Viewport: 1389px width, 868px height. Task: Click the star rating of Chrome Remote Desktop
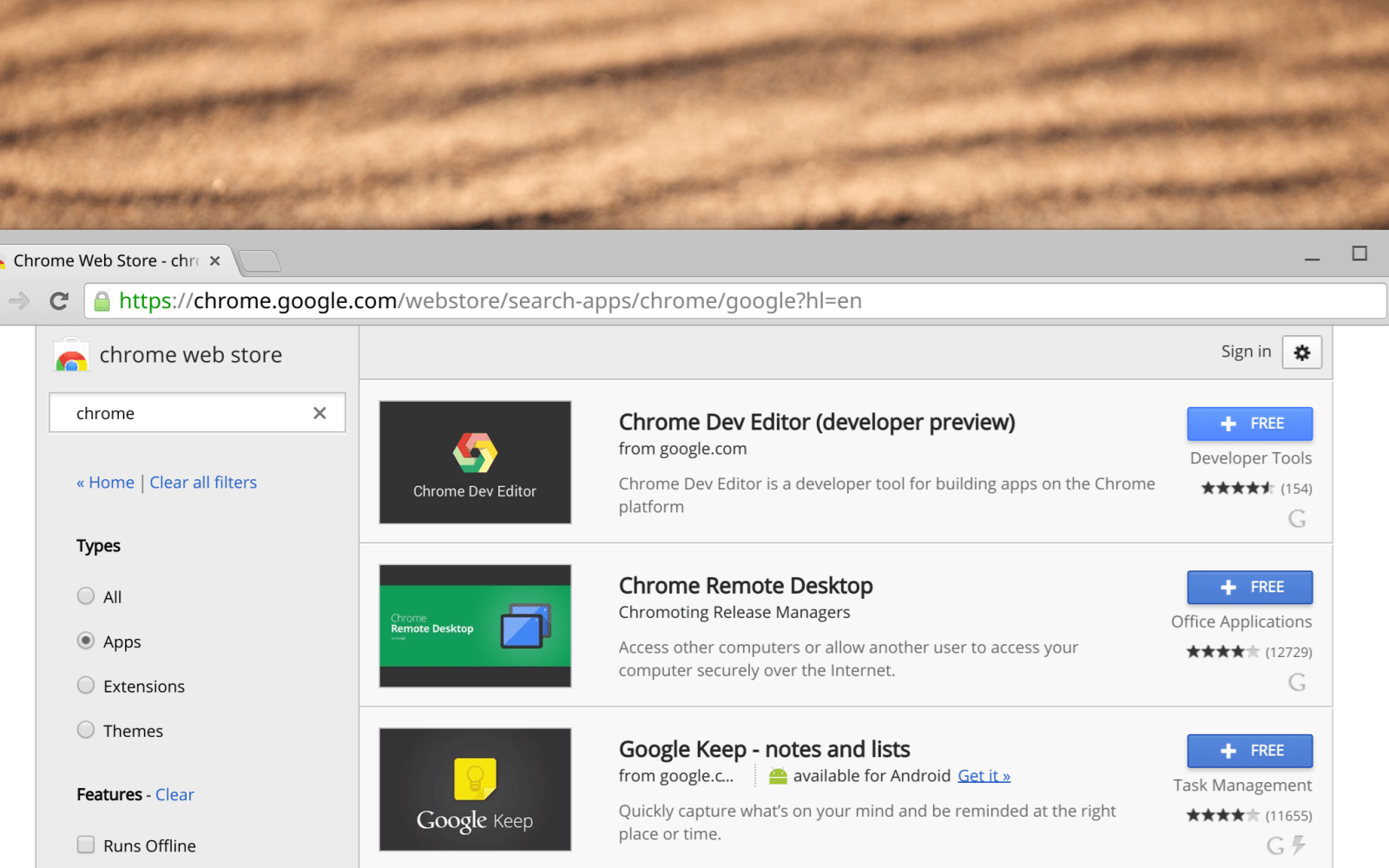click(x=1222, y=652)
